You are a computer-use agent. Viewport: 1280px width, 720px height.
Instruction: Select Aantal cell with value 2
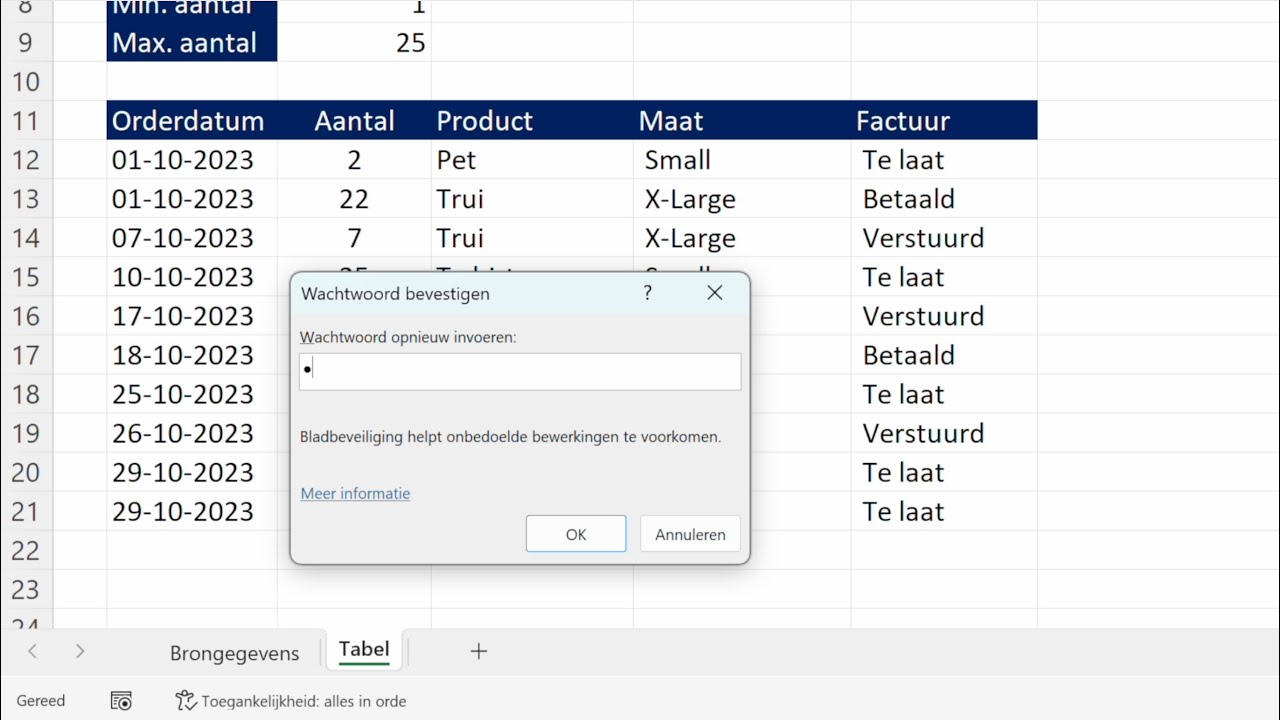pos(354,160)
